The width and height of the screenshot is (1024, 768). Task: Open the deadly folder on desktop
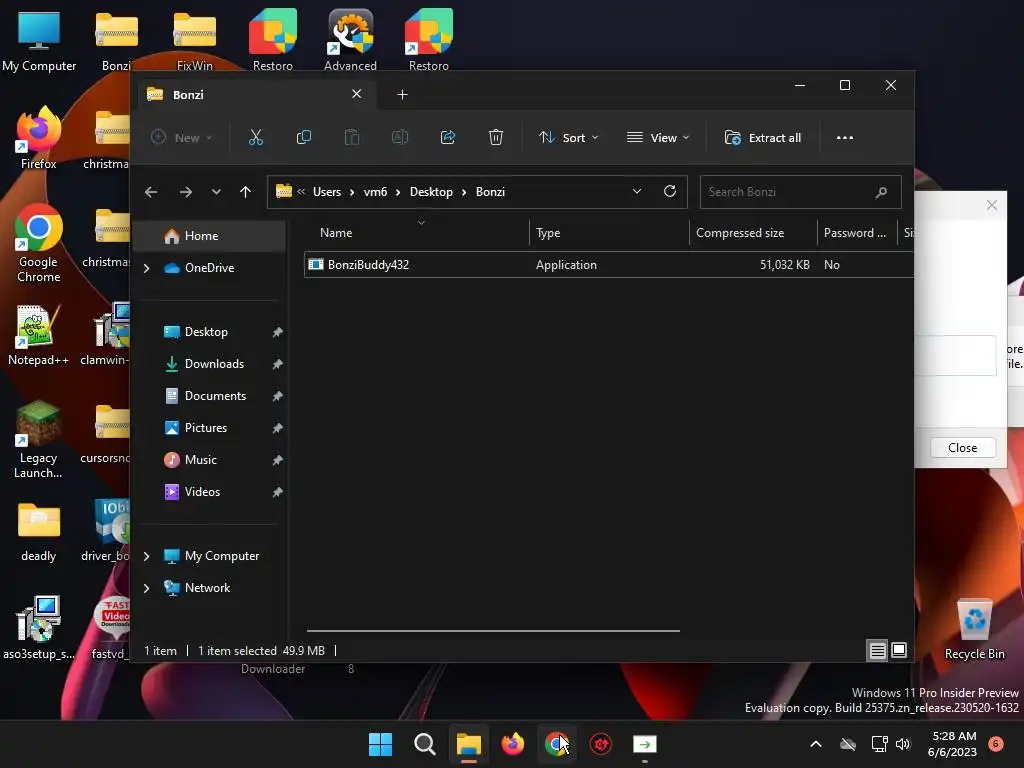(x=39, y=532)
